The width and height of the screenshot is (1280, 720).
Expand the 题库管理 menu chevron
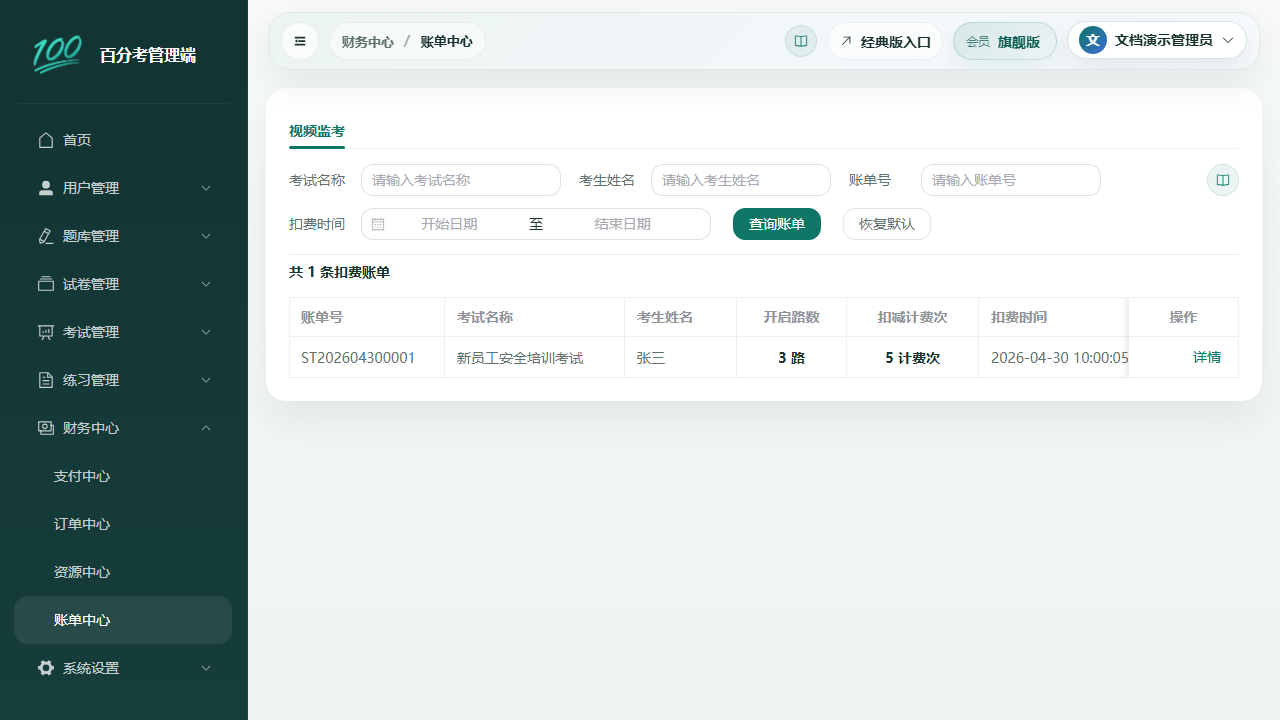pyautogui.click(x=206, y=236)
